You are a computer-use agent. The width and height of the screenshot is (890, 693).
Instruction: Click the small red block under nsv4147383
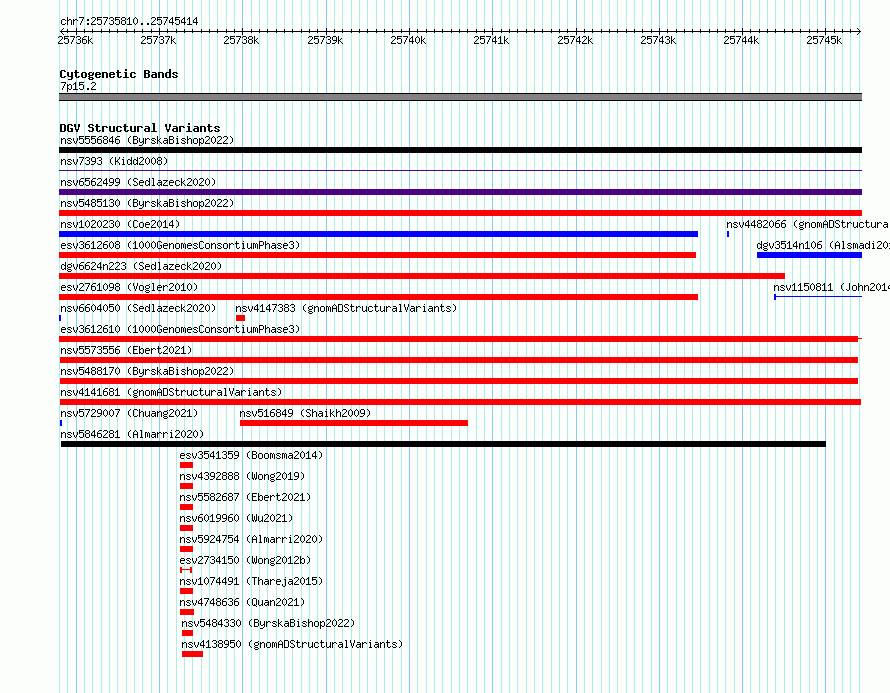pyautogui.click(x=241, y=318)
